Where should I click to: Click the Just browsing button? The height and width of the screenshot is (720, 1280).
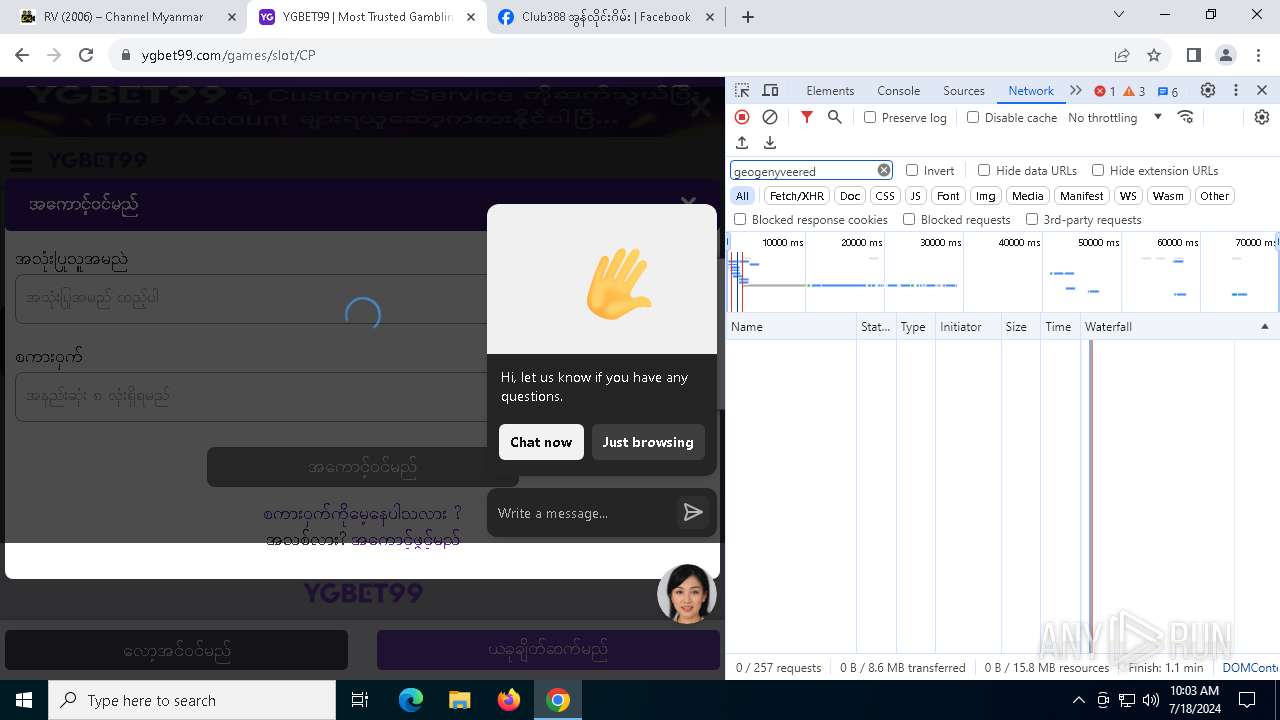coord(648,442)
